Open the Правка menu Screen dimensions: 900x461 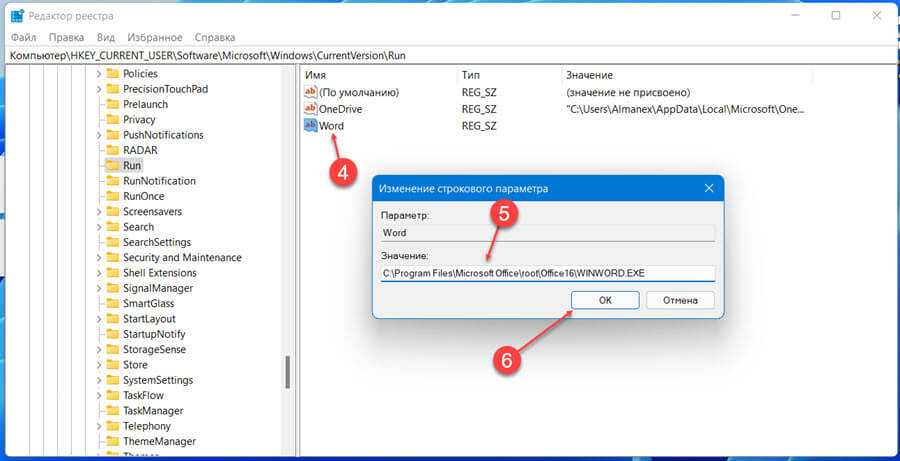tap(67, 37)
